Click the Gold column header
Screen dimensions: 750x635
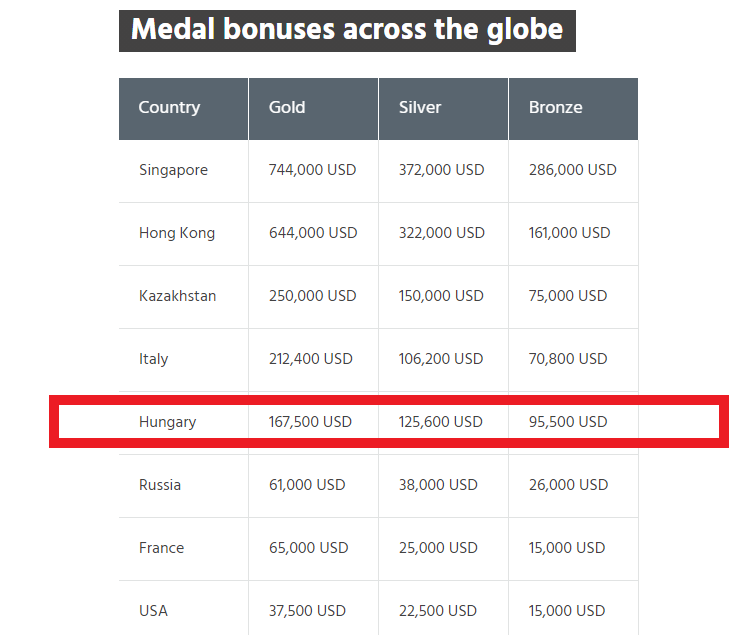[313, 109]
